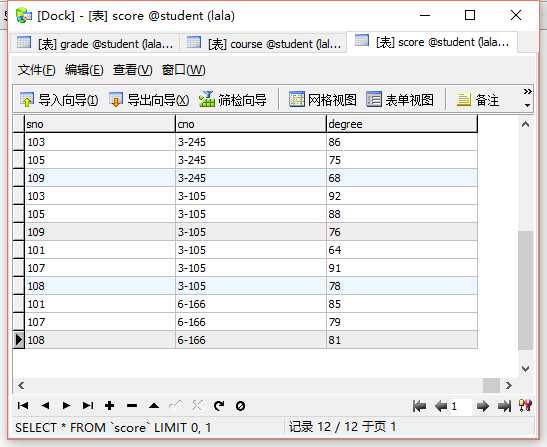Viewport: 547px width, 447px height.
Task: Switch to Form View (表单视图)
Action: coord(400,100)
